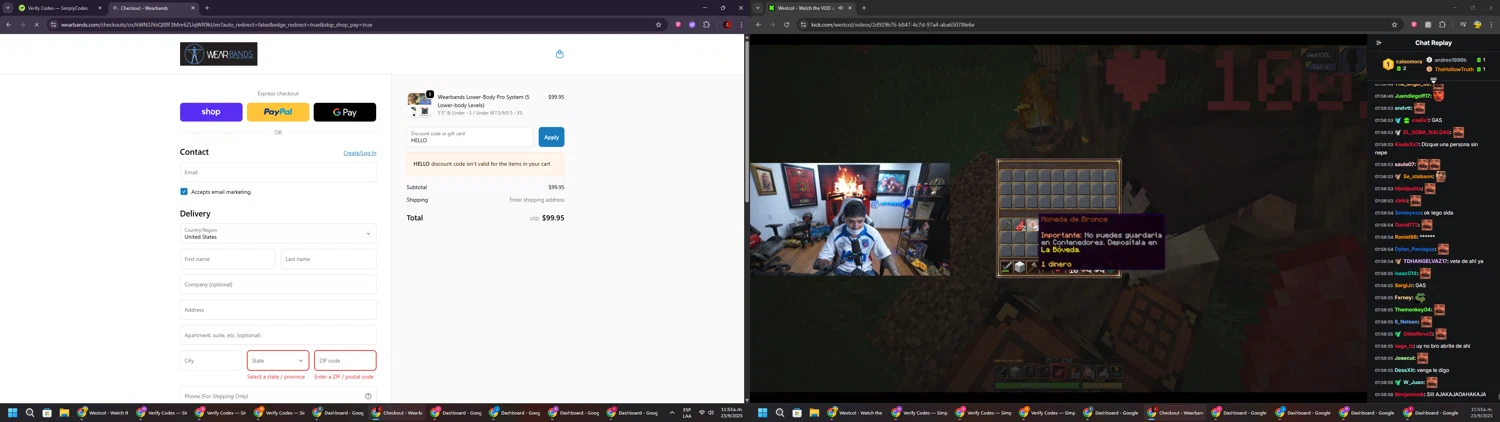
Task: Open the State dropdown
Action: coord(278,360)
